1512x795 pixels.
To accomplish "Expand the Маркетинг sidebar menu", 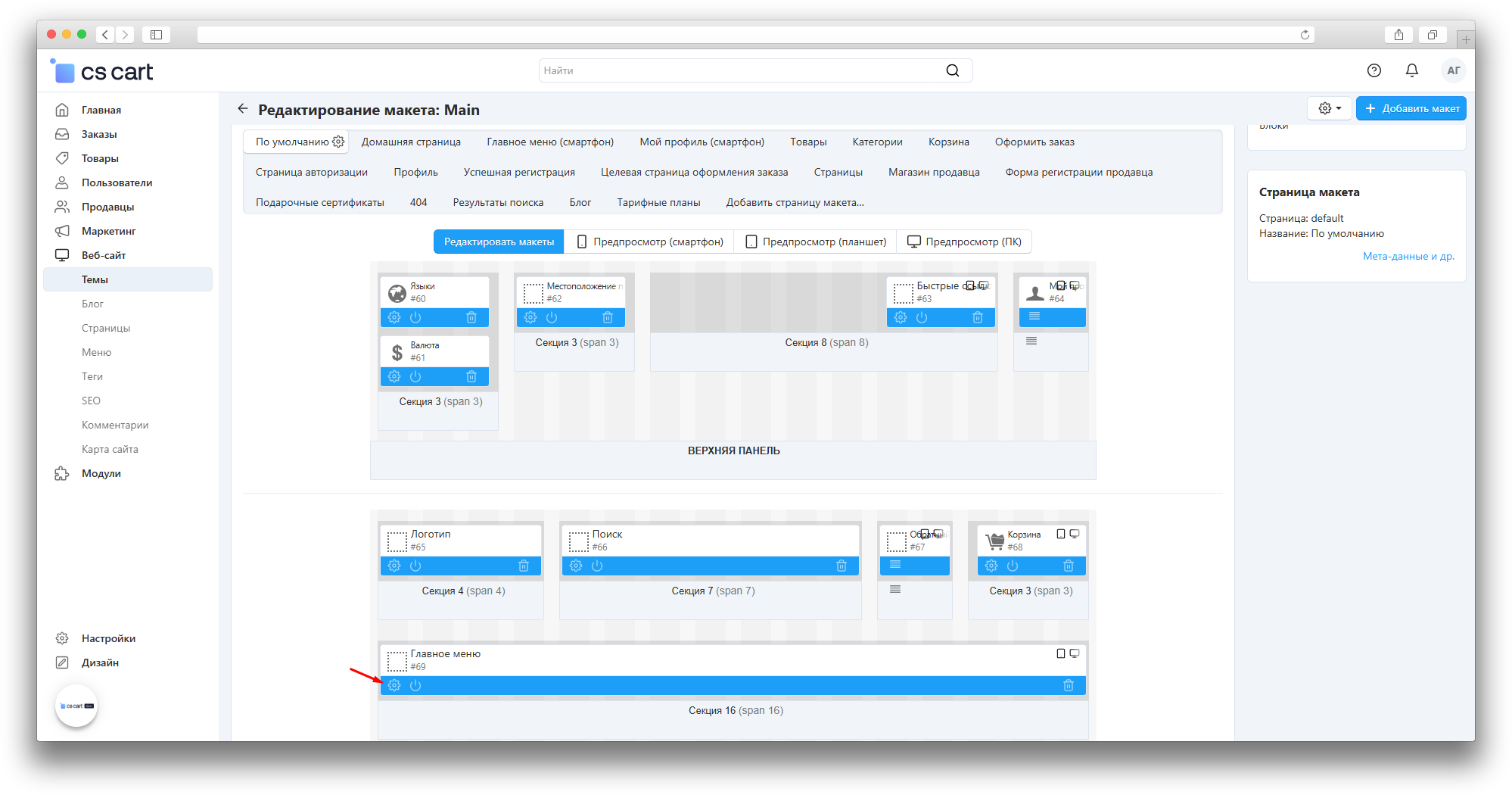I will click(108, 231).
